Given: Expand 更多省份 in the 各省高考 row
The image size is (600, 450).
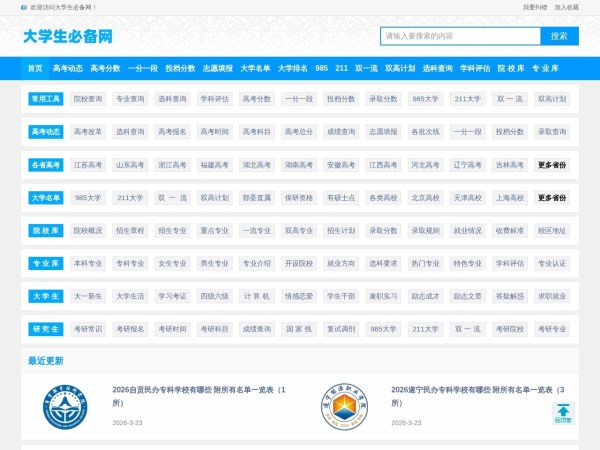Looking at the screenshot, I should point(551,165).
